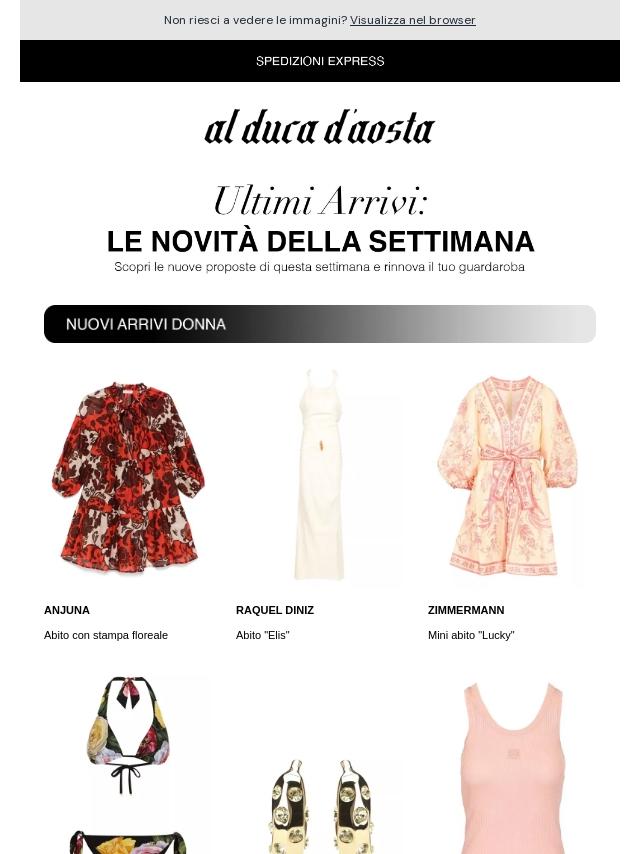View the red floral Anjuna dress image
Image resolution: width=640 pixels, height=854 pixels.
127,477
